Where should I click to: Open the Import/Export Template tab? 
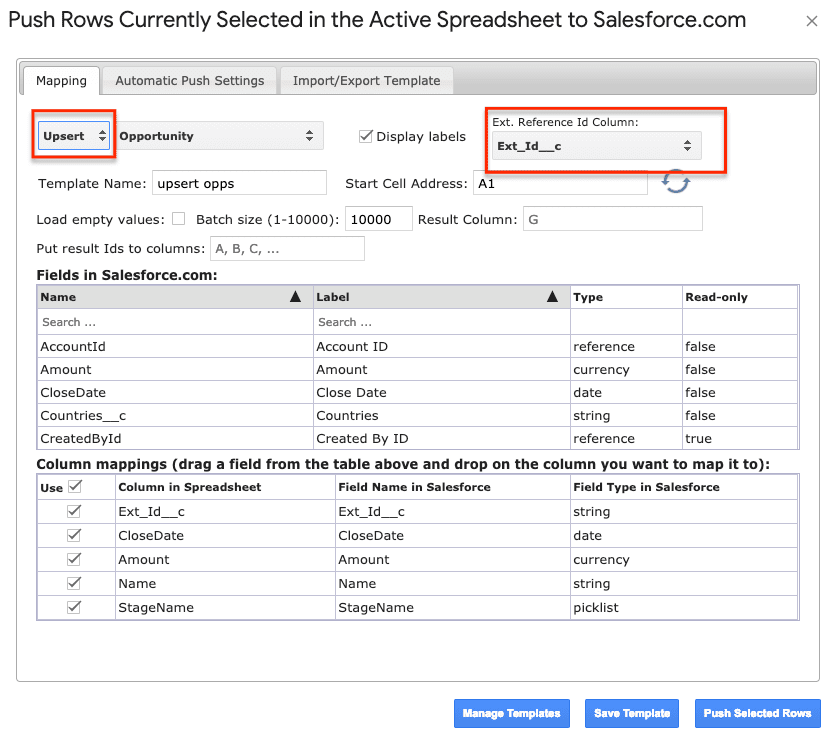[x=367, y=81]
